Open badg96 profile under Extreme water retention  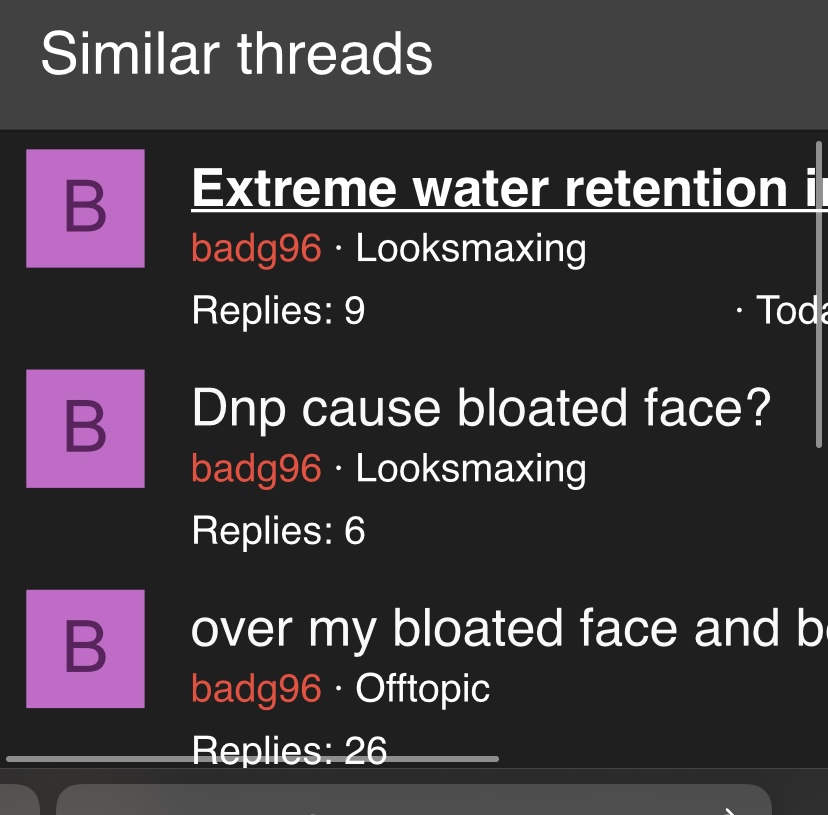(x=256, y=248)
